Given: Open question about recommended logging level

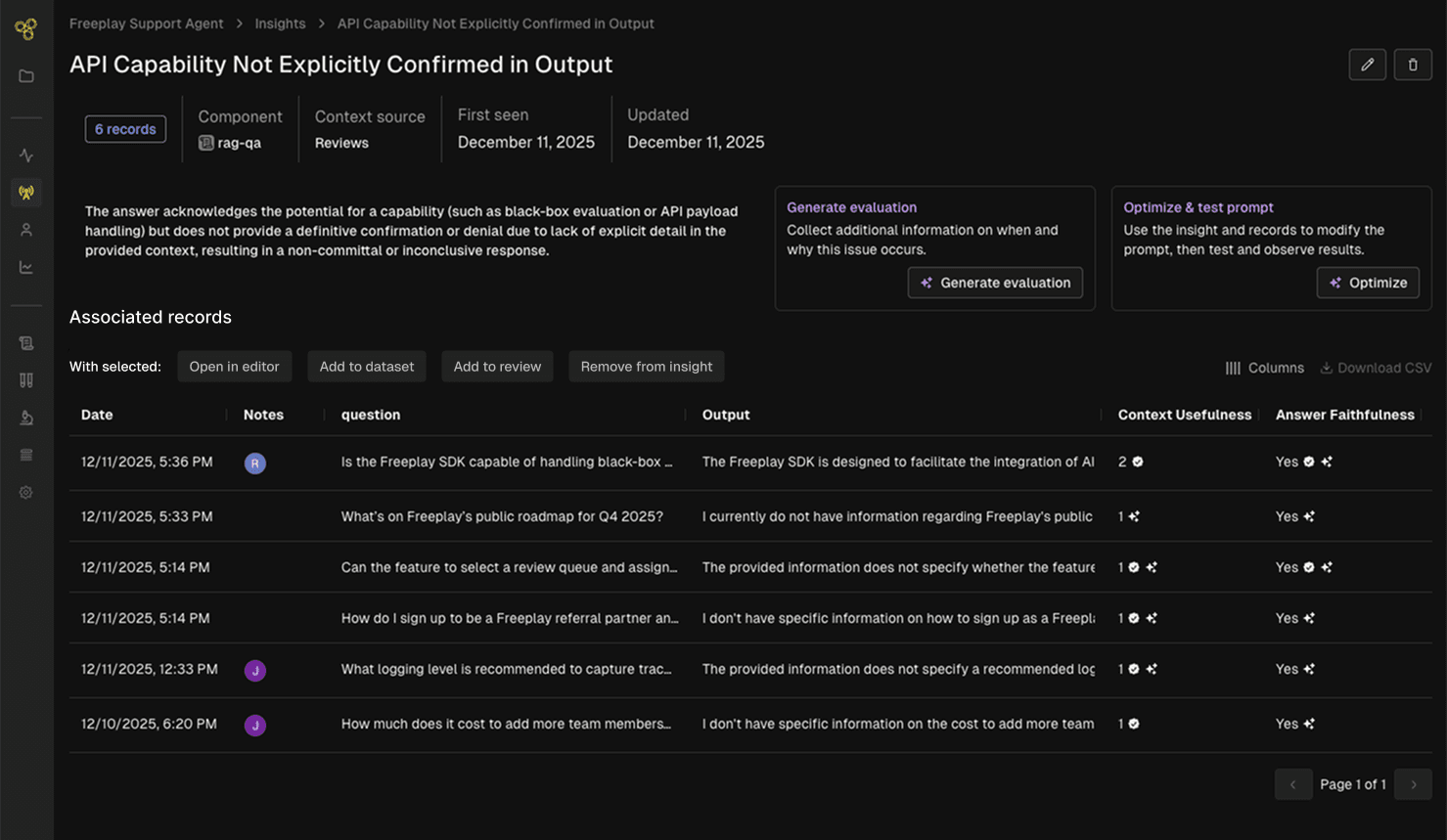Looking at the screenshot, I should pos(506,669).
